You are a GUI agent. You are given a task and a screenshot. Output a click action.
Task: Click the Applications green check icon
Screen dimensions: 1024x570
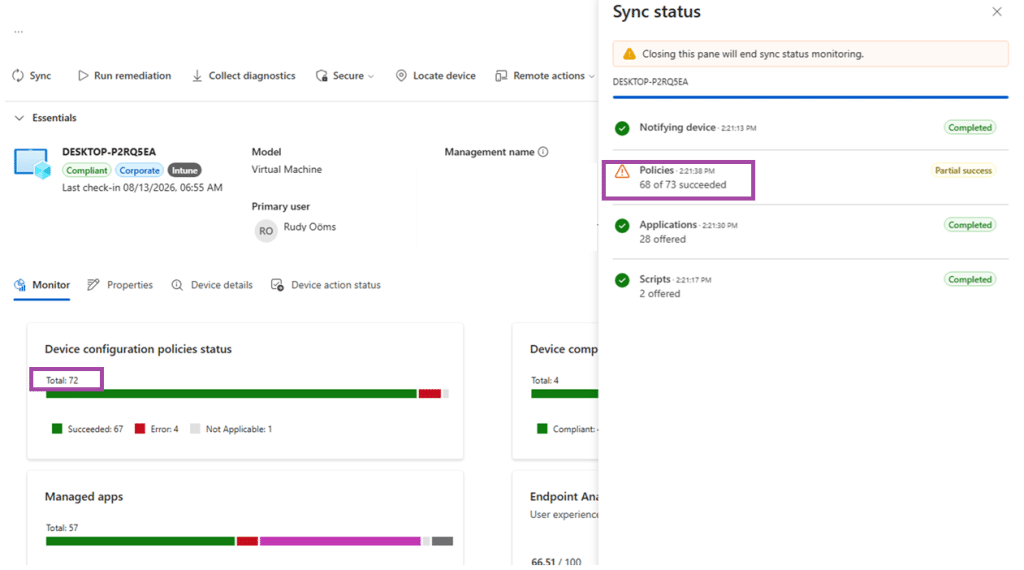(622, 226)
